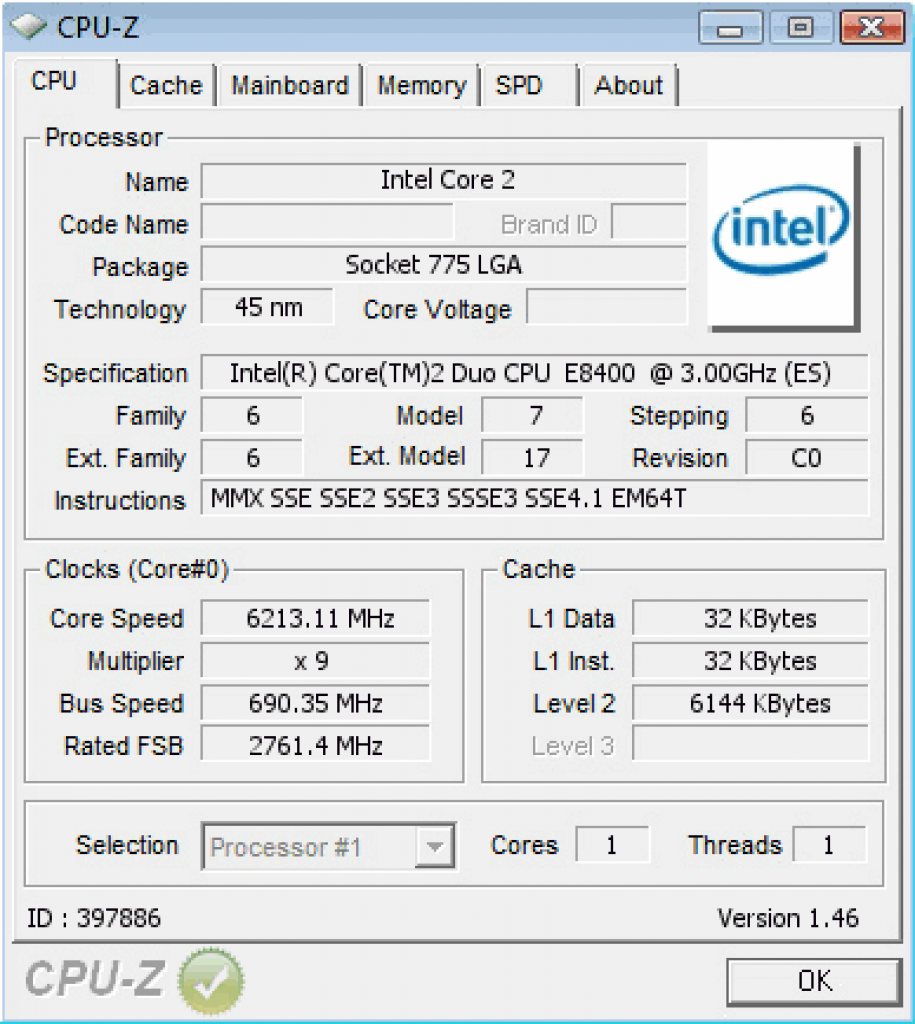Select the SPD tab
This screenshot has width=915, height=1024.
[x=529, y=86]
